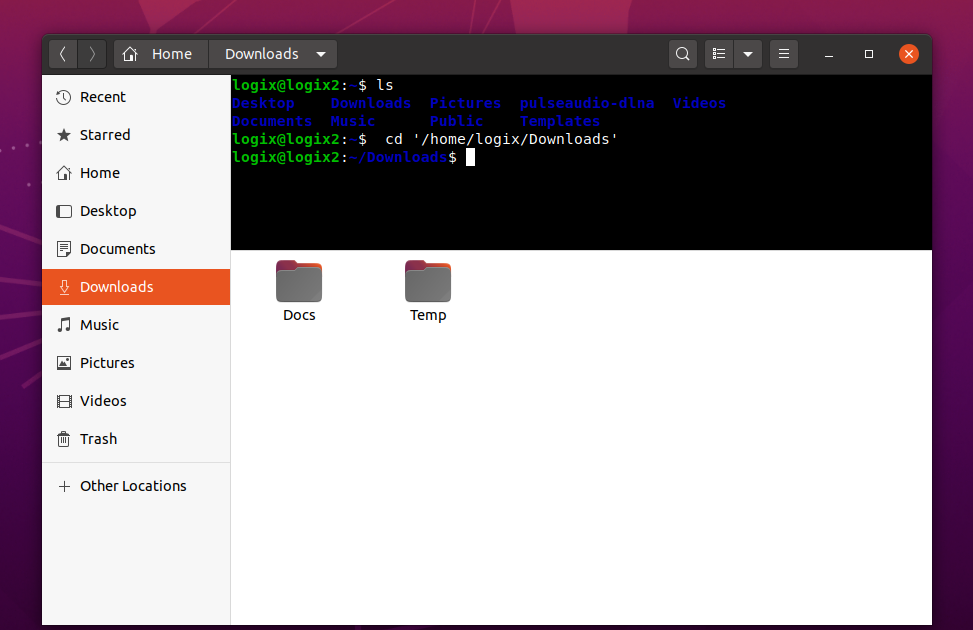Open Videos in the sidebar
The height and width of the screenshot is (630, 973).
pos(136,401)
